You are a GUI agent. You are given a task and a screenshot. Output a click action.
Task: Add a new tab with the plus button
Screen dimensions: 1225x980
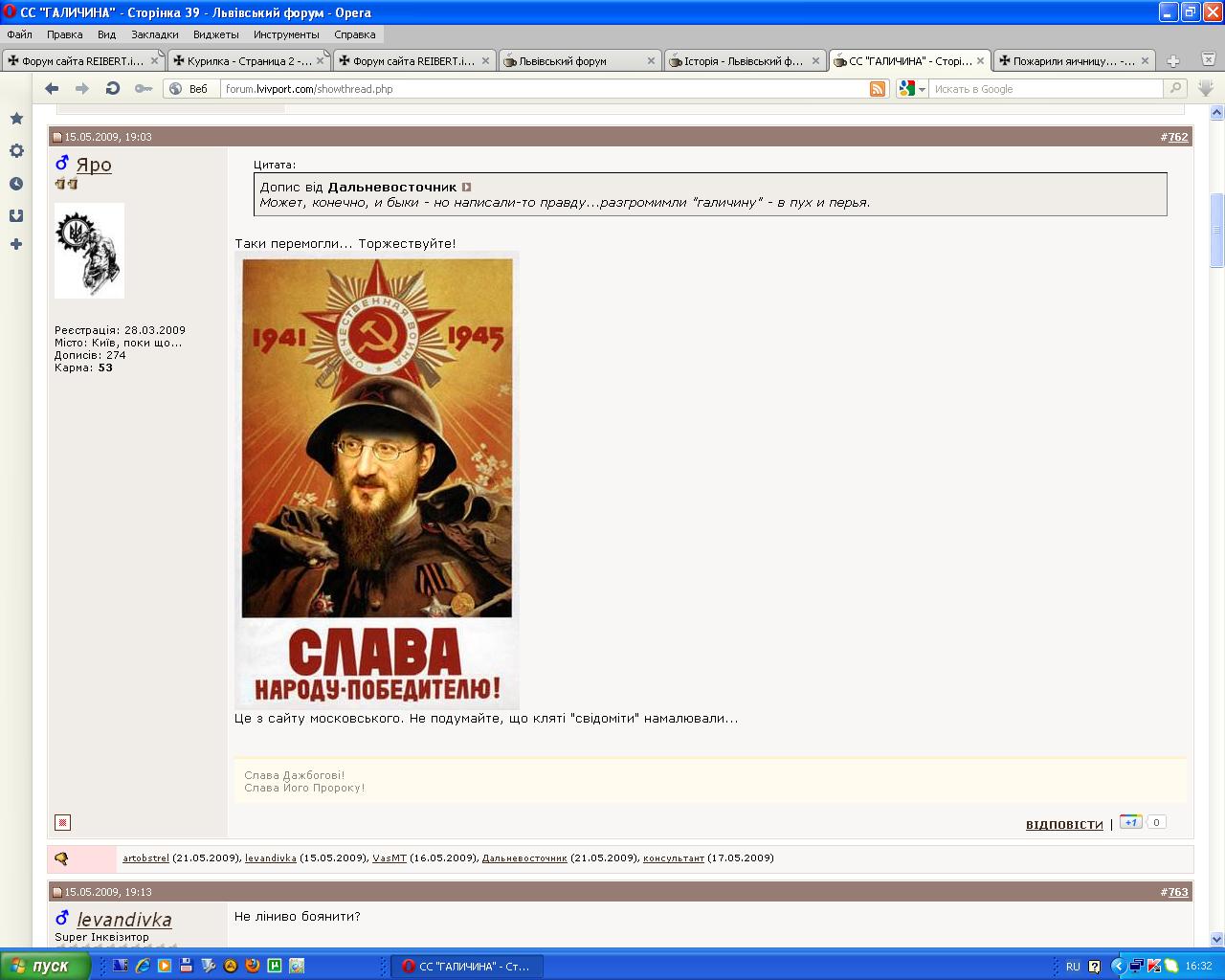[x=1172, y=60]
